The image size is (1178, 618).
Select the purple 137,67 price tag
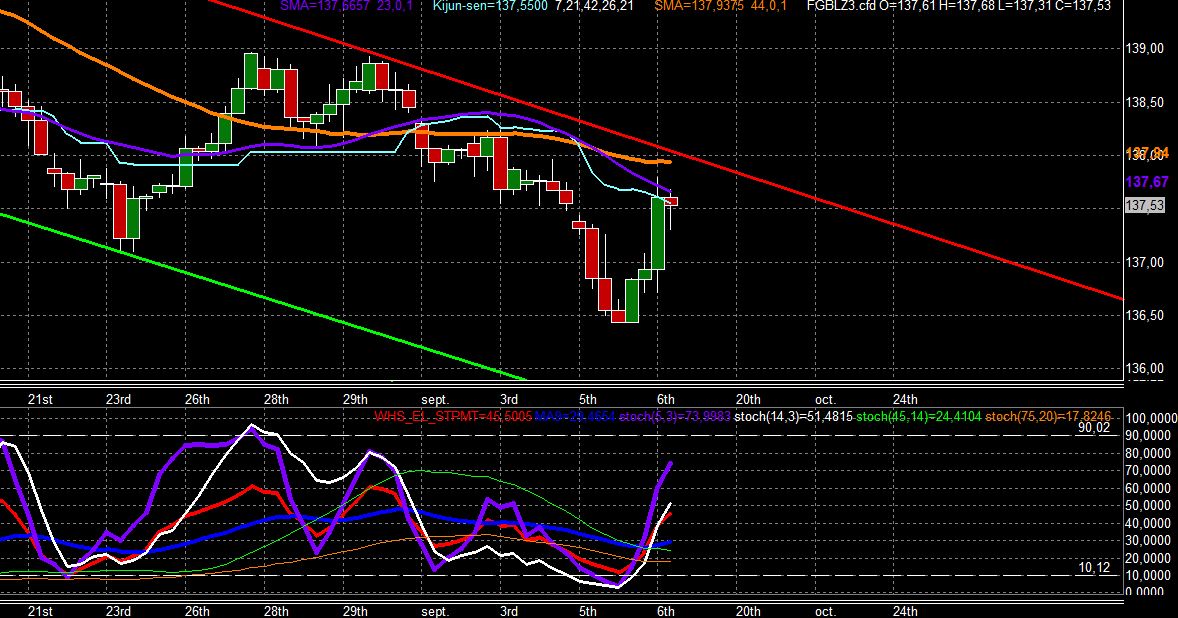pos(1146,182)
